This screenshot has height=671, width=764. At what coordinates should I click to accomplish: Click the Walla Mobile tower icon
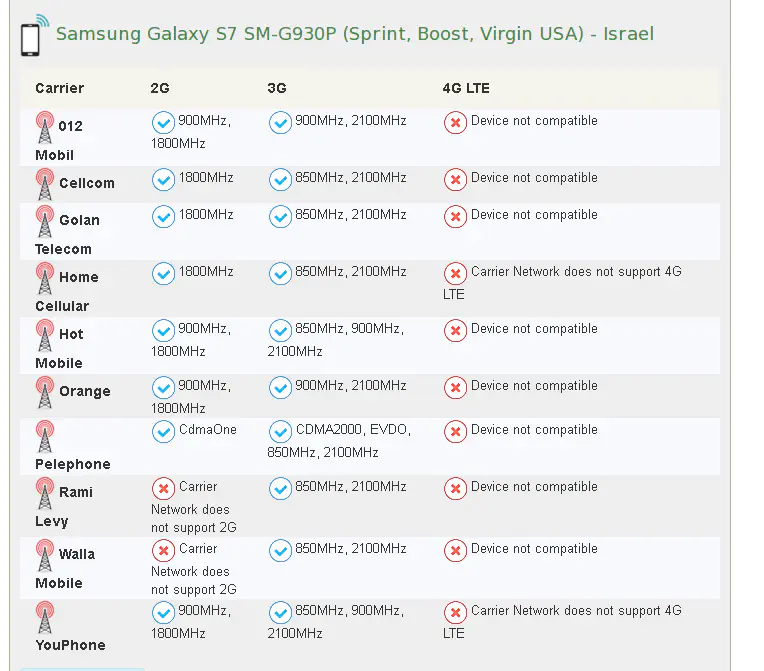(x=45, y=555)
